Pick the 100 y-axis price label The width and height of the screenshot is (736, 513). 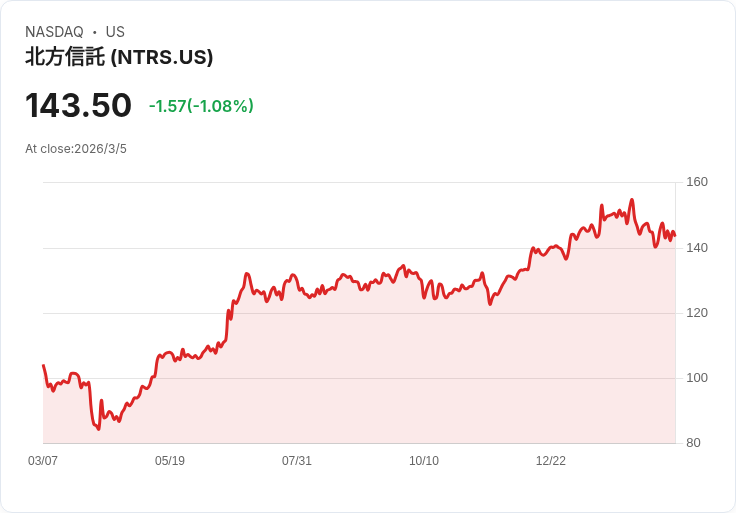(697, 378)
